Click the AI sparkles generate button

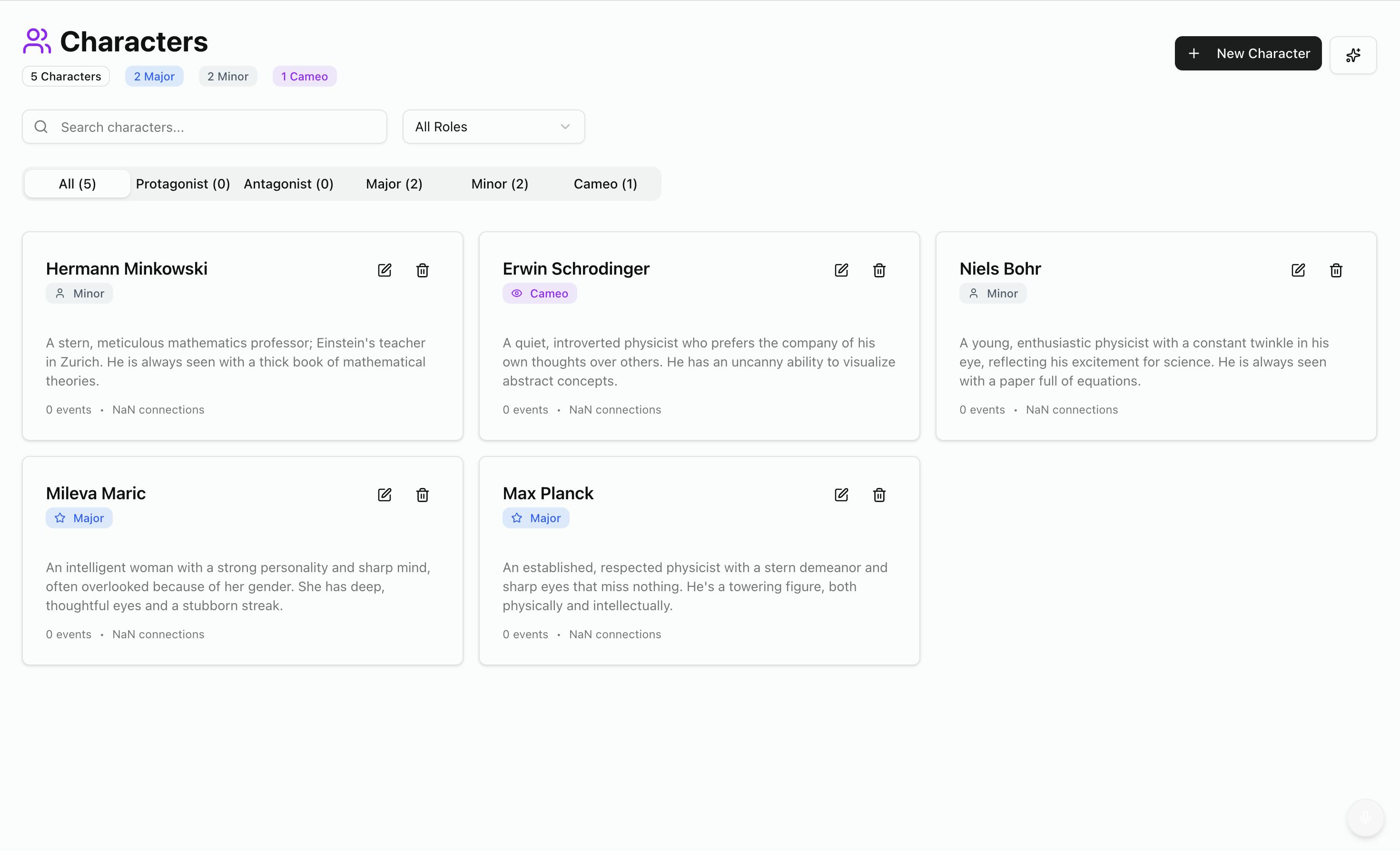(1353, 55)
